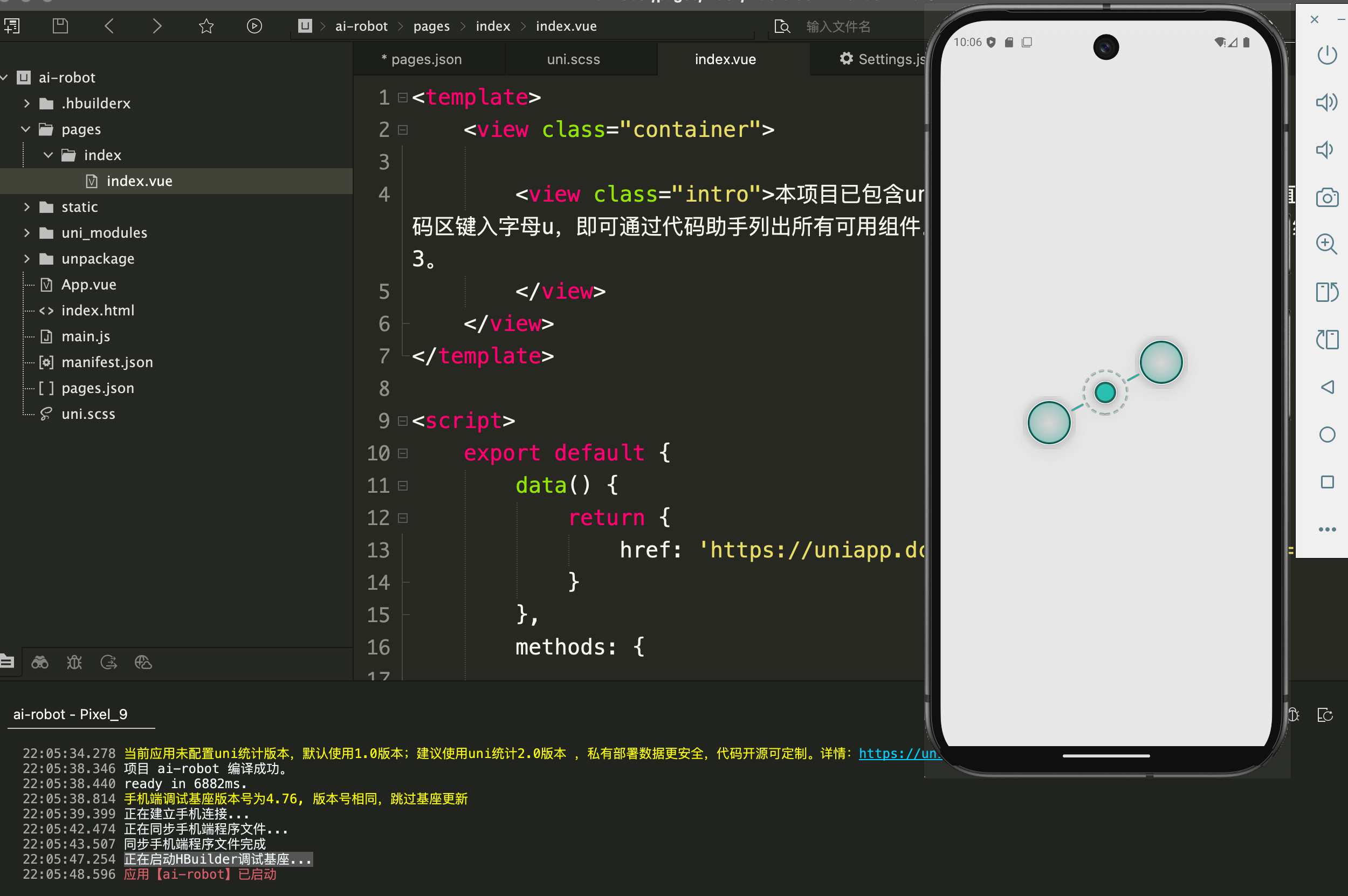Click the emulator volume up icon
Screen dimensions: 1348x896
1327,102
